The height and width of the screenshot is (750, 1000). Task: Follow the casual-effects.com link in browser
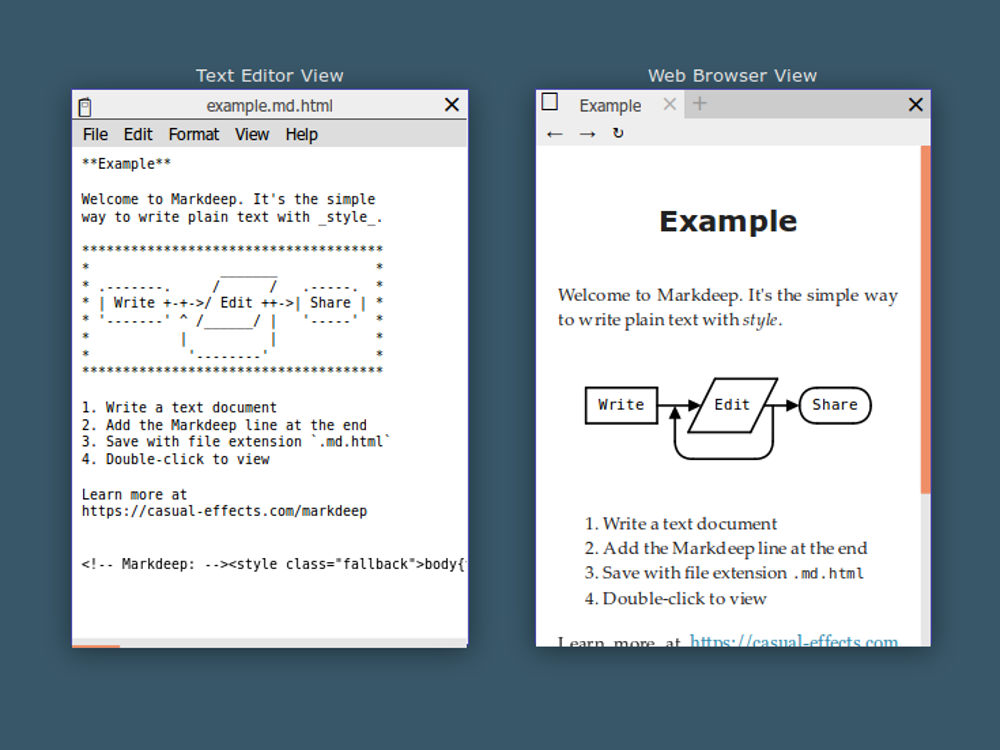pos(794,641)
